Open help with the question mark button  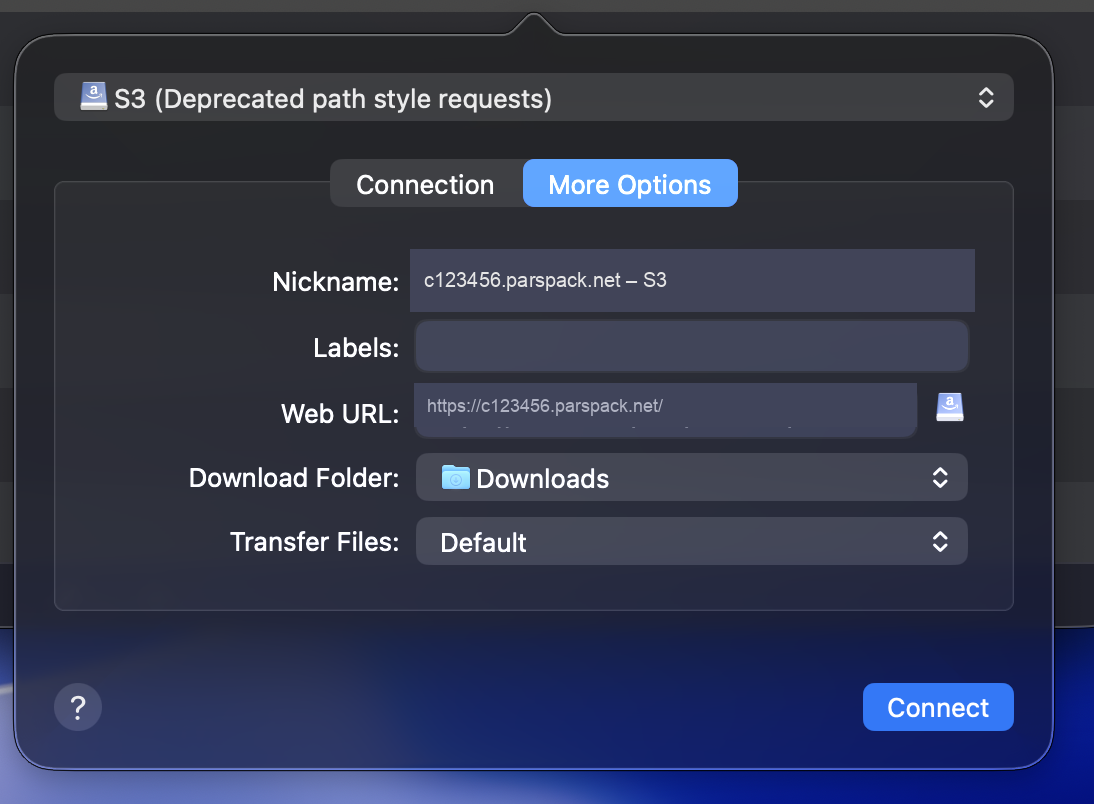[x=78, y=708]
